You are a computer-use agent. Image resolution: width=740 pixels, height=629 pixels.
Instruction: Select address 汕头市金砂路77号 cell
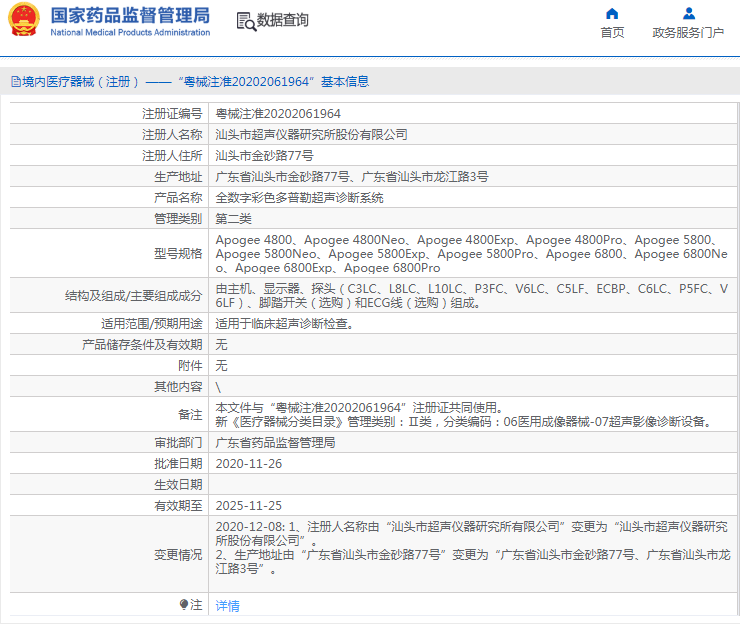click(x=264, y=156)
